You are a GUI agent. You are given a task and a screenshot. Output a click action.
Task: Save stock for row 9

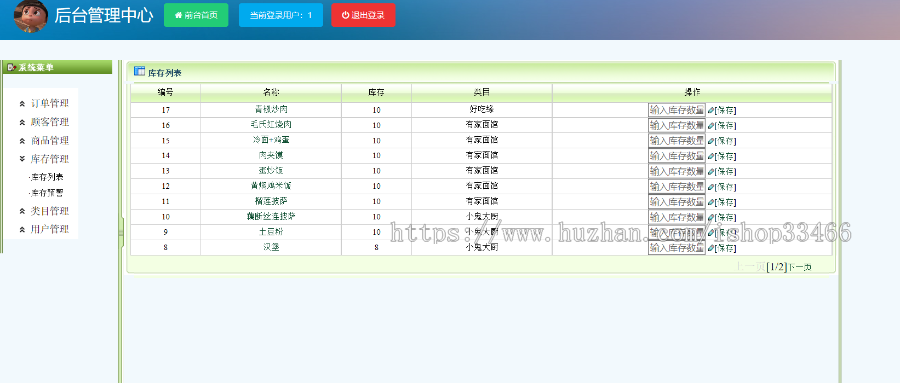pyautogui.click(x=726, y=233)
